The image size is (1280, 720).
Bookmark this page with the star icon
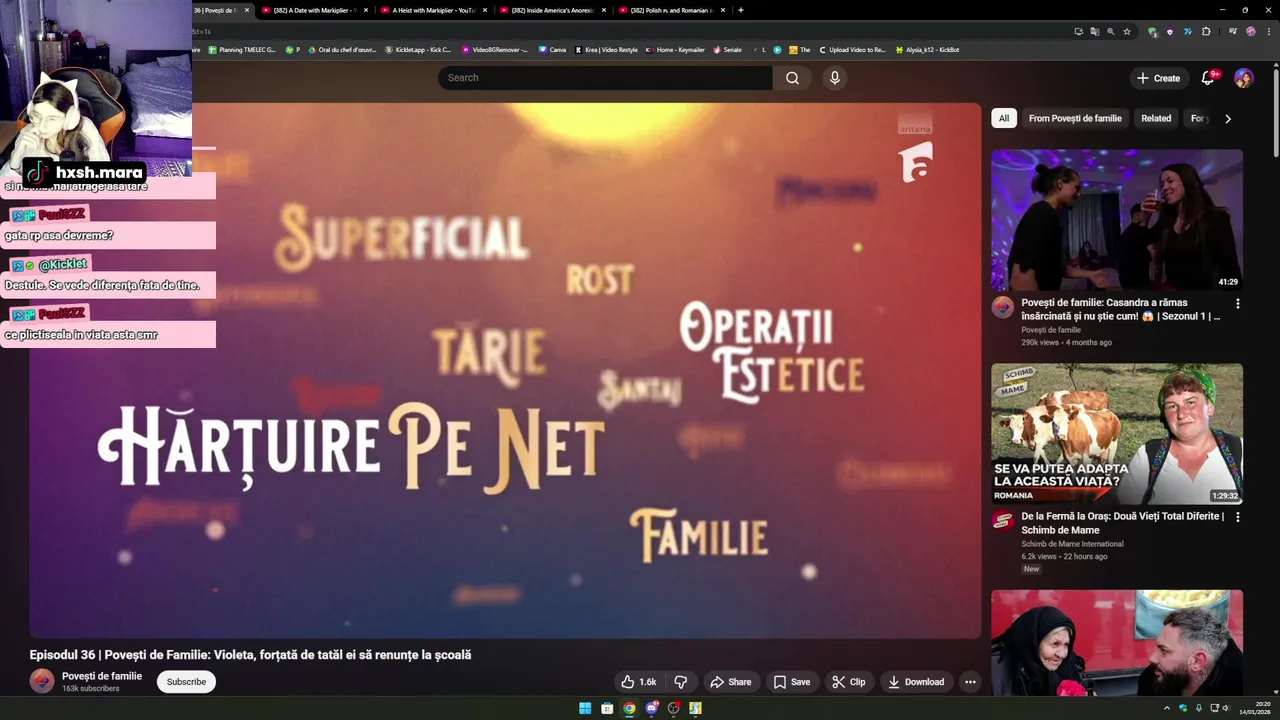(x=1127, y=31)
